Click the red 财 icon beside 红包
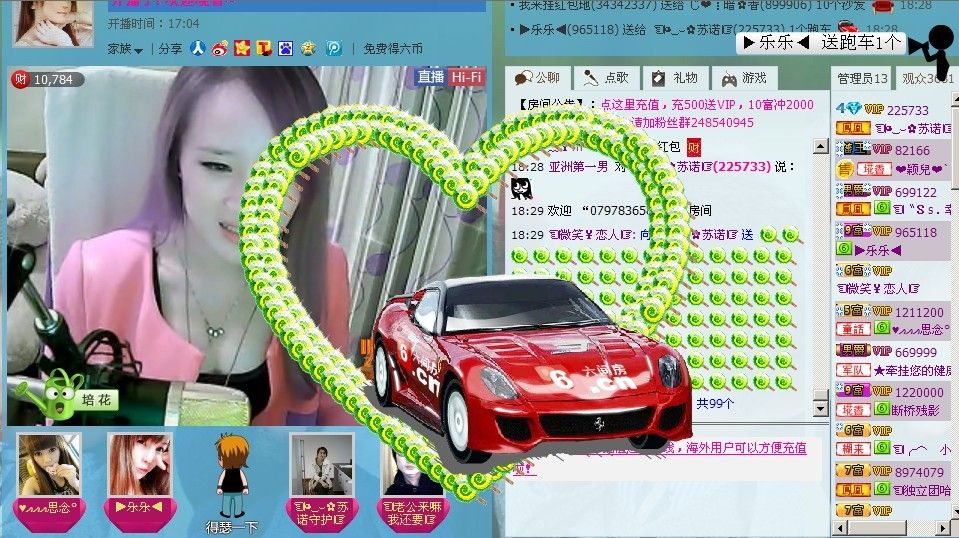The width and height of the screenshot is (959, 538). point(693,147)
